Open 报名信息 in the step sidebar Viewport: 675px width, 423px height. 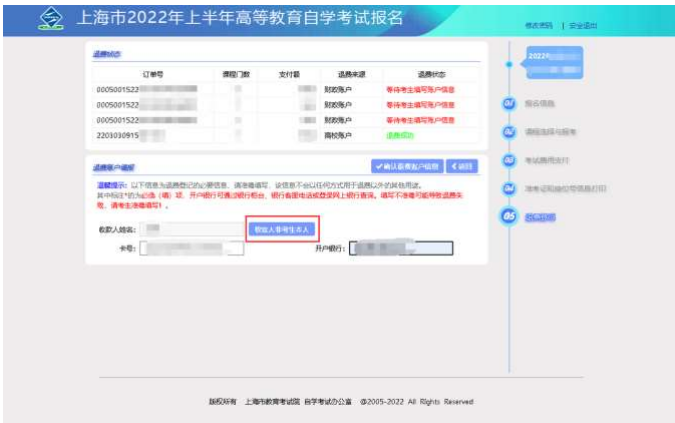click(x=540, y=103)
